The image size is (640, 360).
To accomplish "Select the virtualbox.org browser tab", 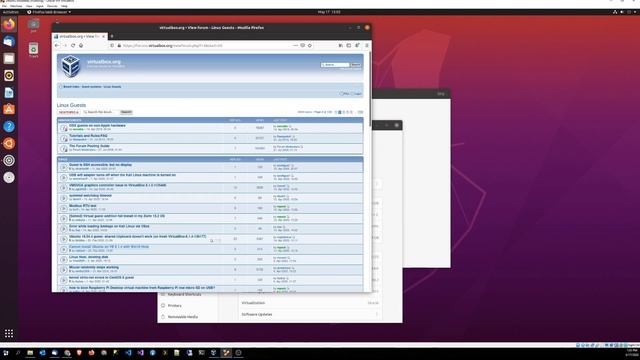I will (80, 36).
